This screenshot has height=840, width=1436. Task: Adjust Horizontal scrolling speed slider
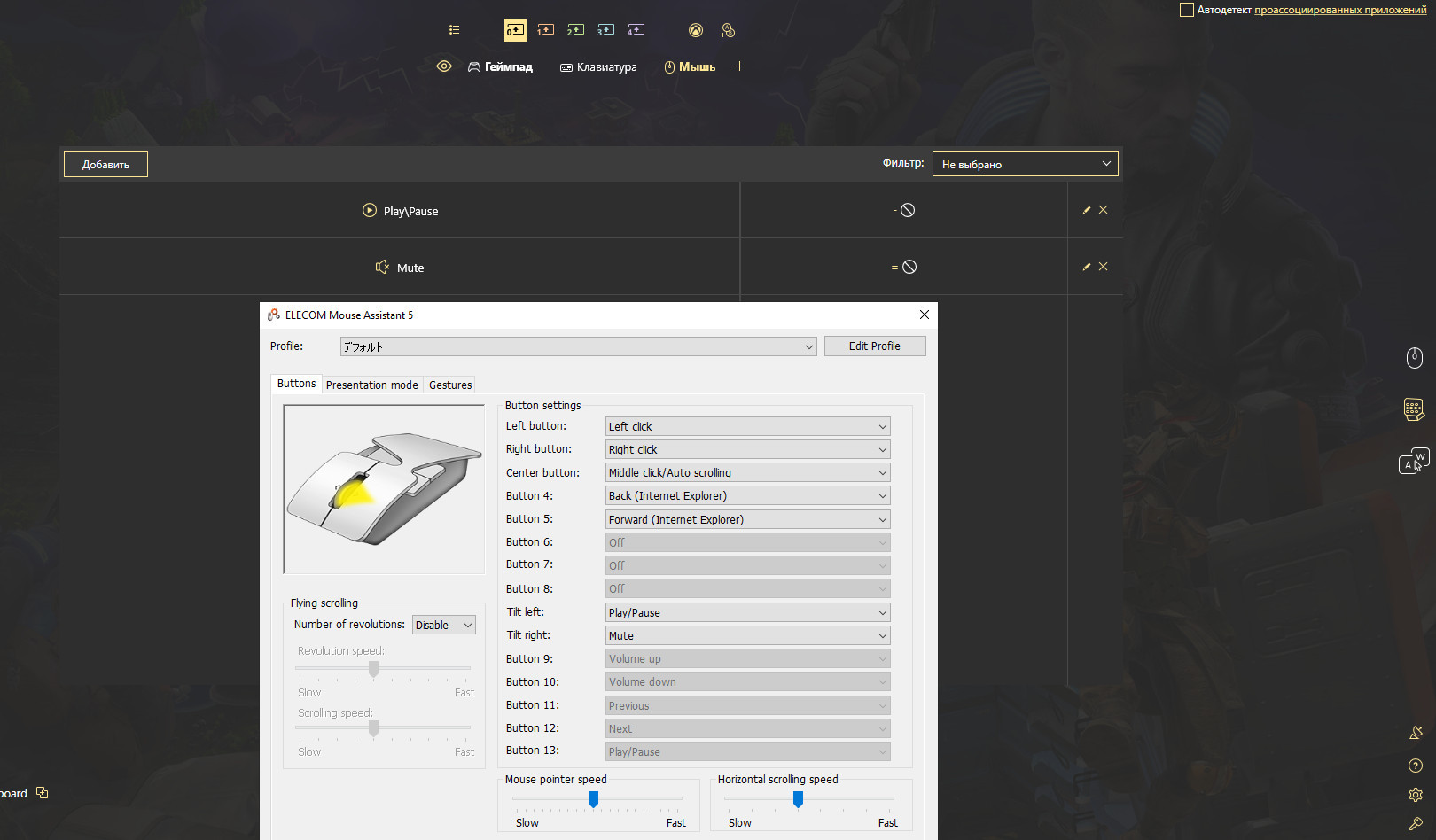pyautogui.click(x=798, y=799)
